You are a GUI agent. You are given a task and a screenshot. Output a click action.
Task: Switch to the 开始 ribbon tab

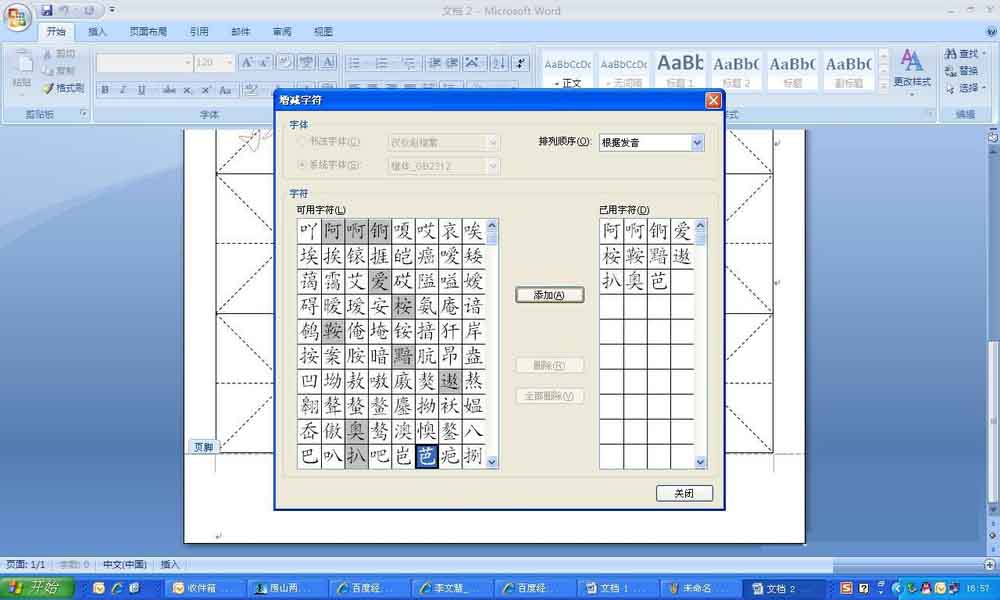(x=56, y=31)
